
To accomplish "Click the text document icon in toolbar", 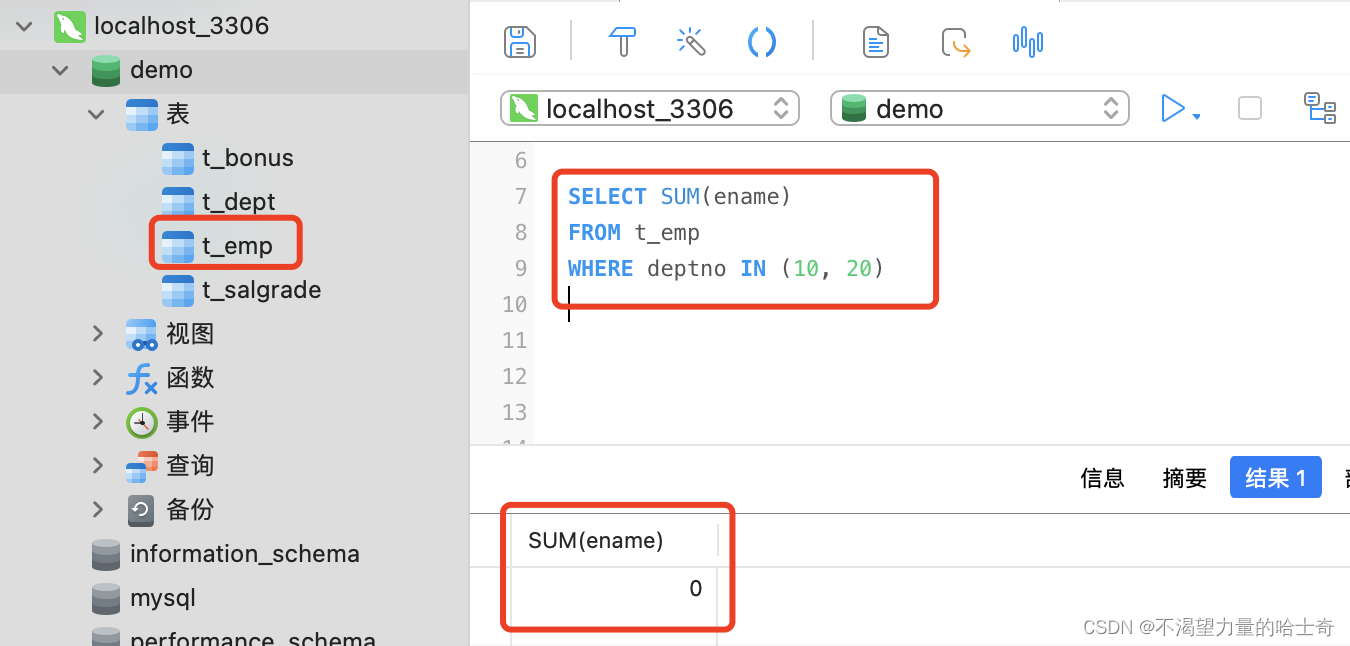I will pos(876,42).
